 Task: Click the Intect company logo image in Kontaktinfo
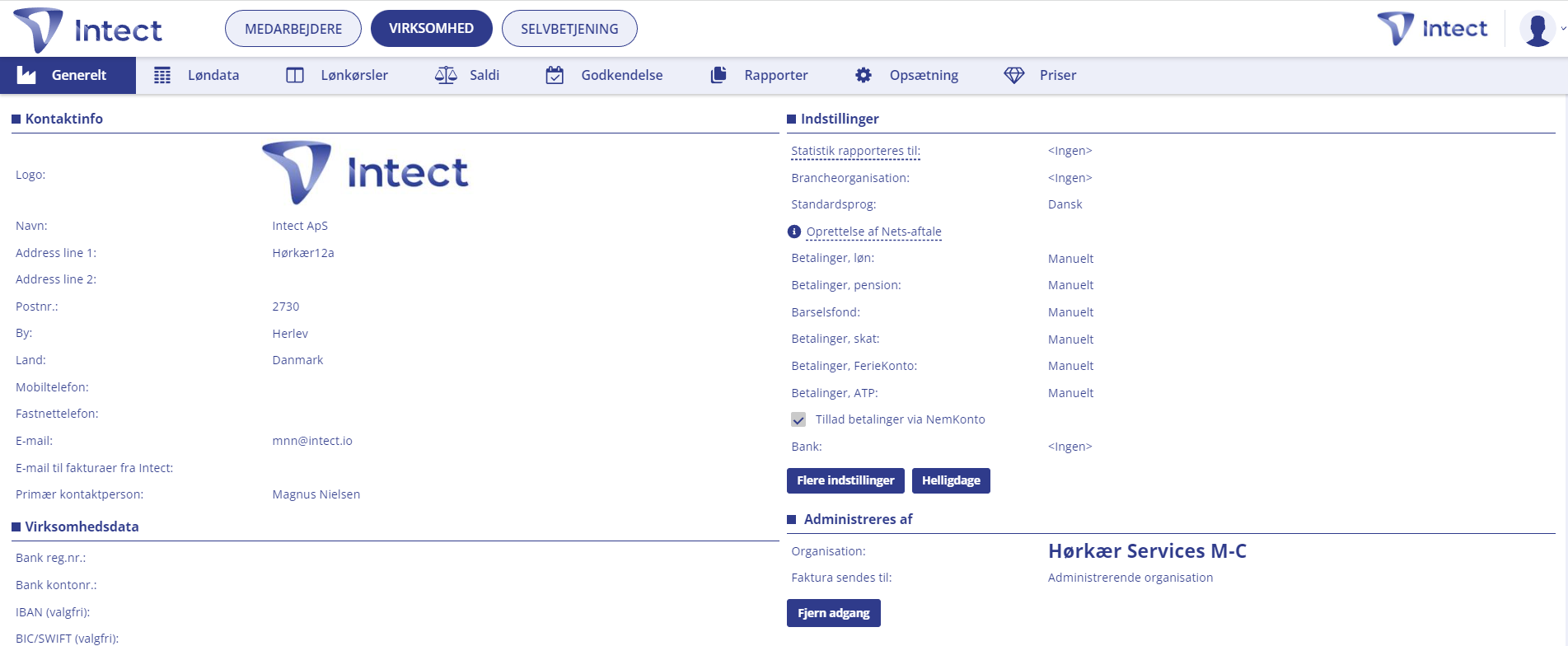pos(365,173)
